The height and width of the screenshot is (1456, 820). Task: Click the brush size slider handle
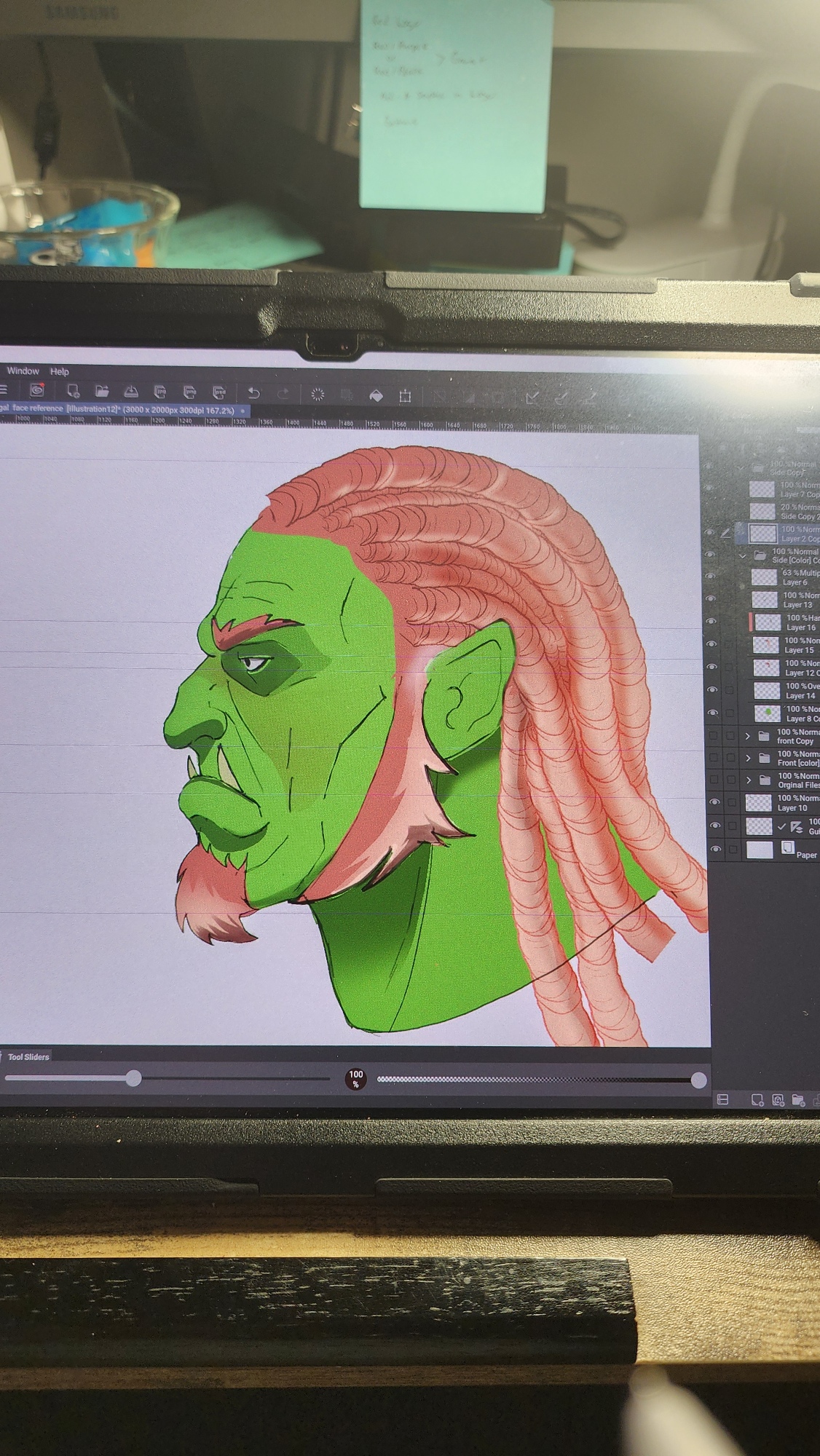(x=133, y=1078)
